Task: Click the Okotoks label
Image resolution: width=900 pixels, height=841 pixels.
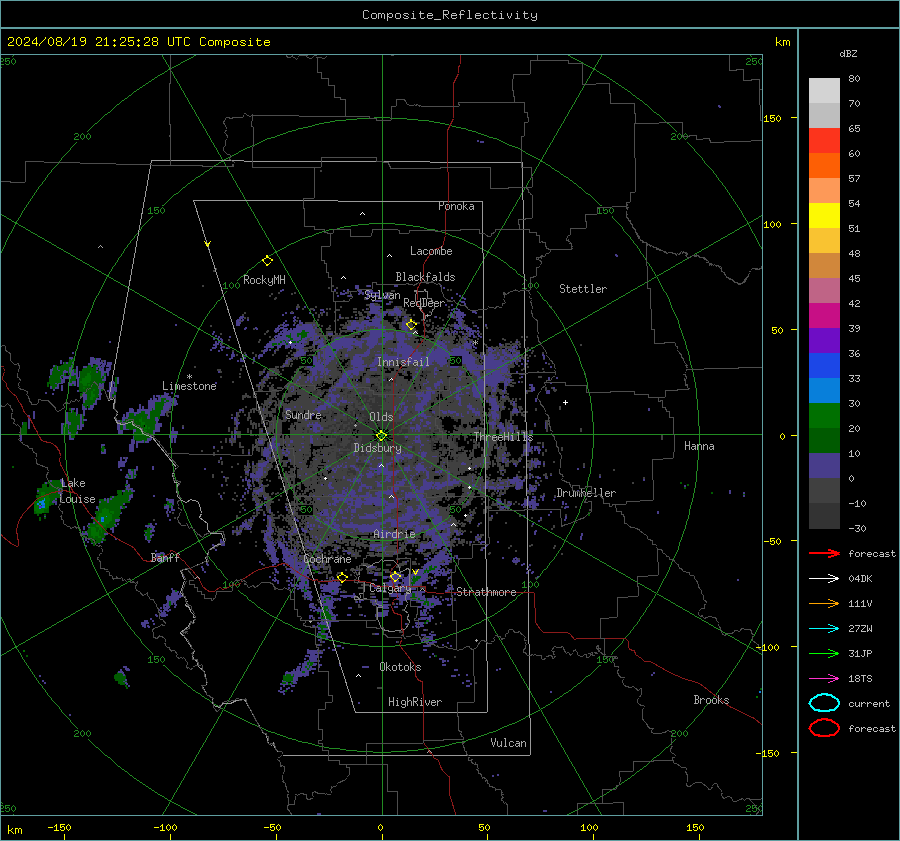Action: click(400, 667)
